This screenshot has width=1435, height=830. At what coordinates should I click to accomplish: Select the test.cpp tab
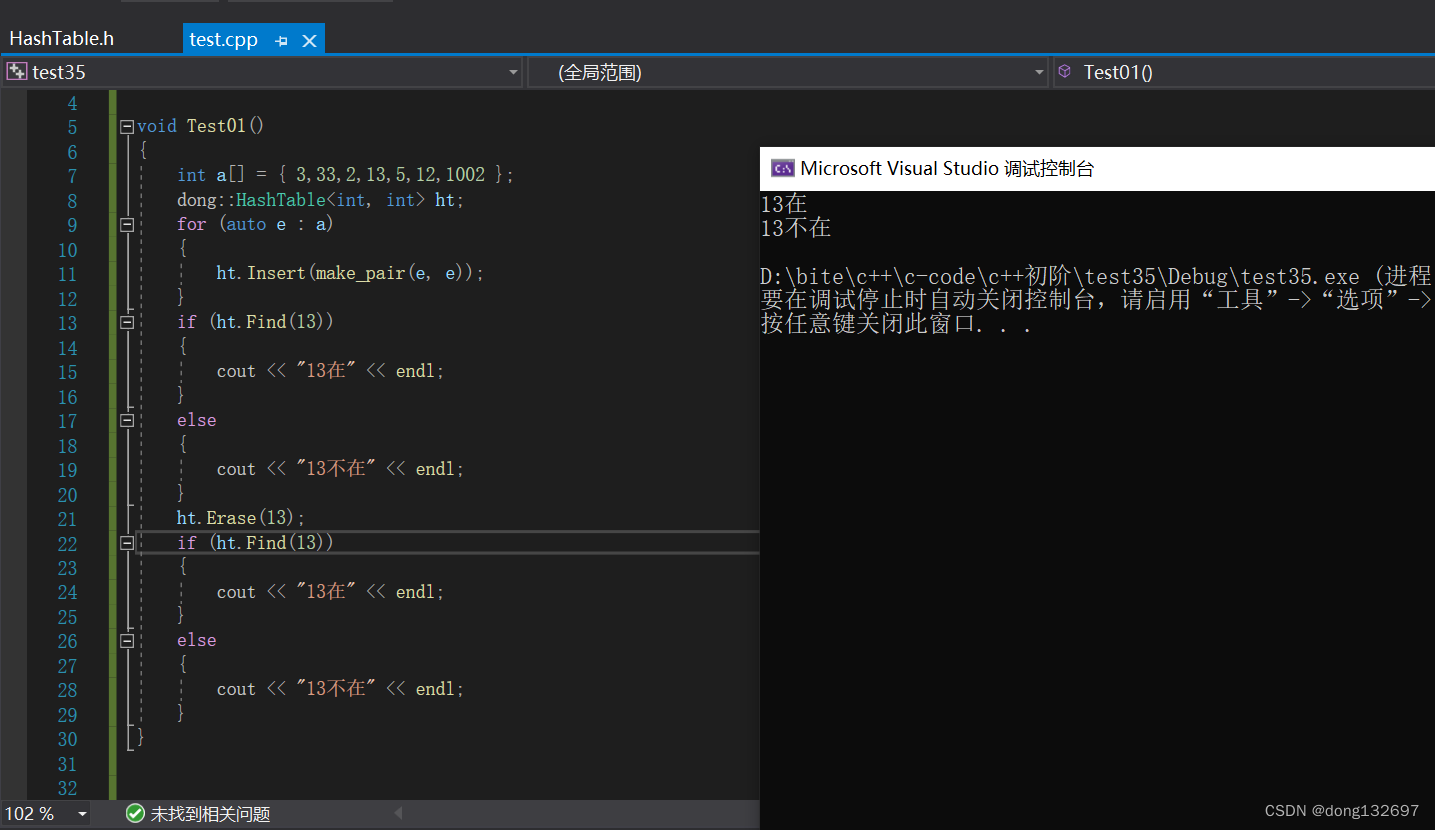click(x=224, y=40)
